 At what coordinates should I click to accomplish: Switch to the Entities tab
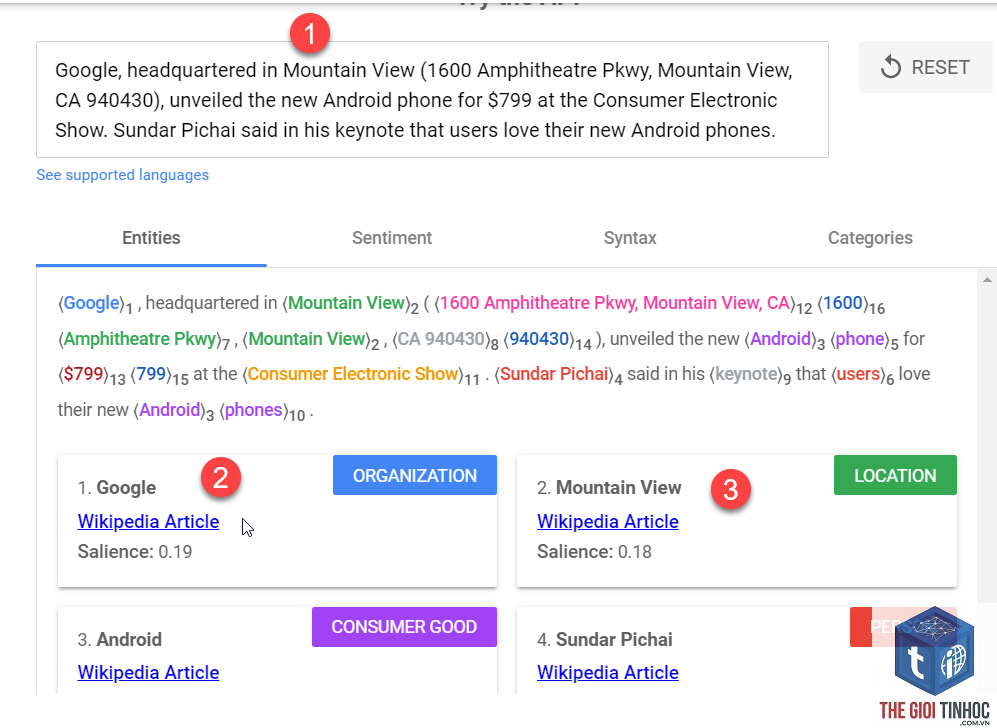(151, 238)
